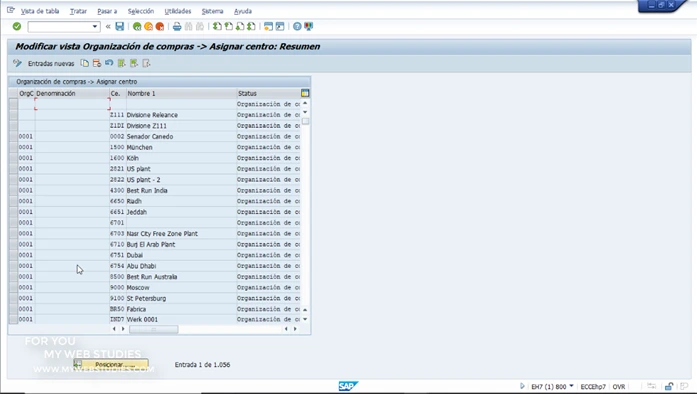Print using the printer icon
Viewport: 697px width, 394px height.
pyautogui.click(x=177, y=27)
